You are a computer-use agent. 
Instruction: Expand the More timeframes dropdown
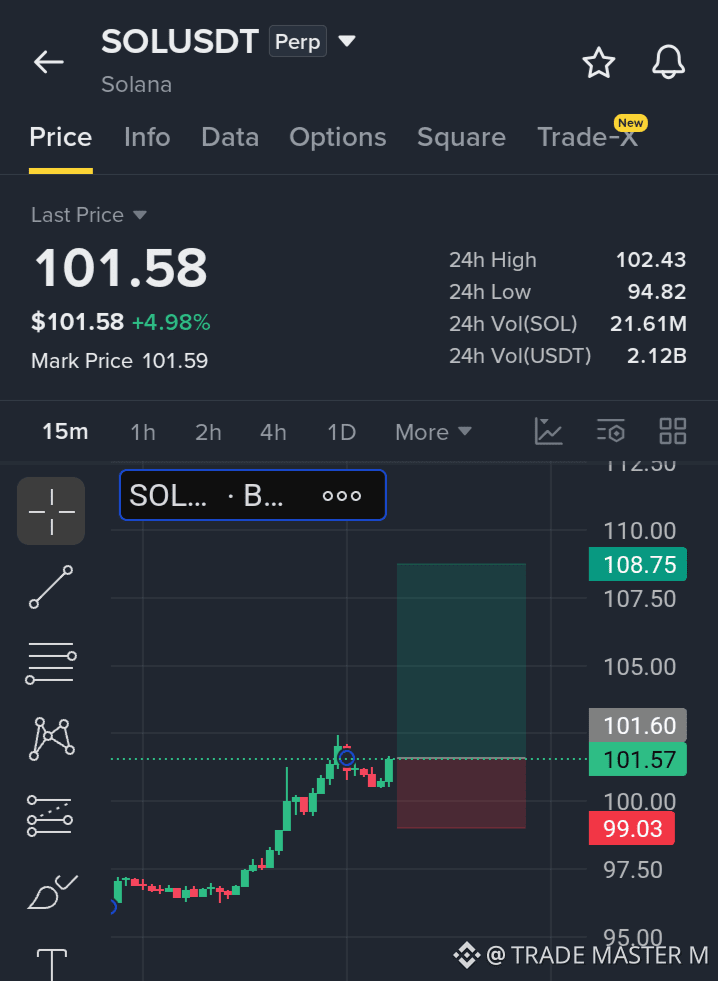(x=433, y=432)
